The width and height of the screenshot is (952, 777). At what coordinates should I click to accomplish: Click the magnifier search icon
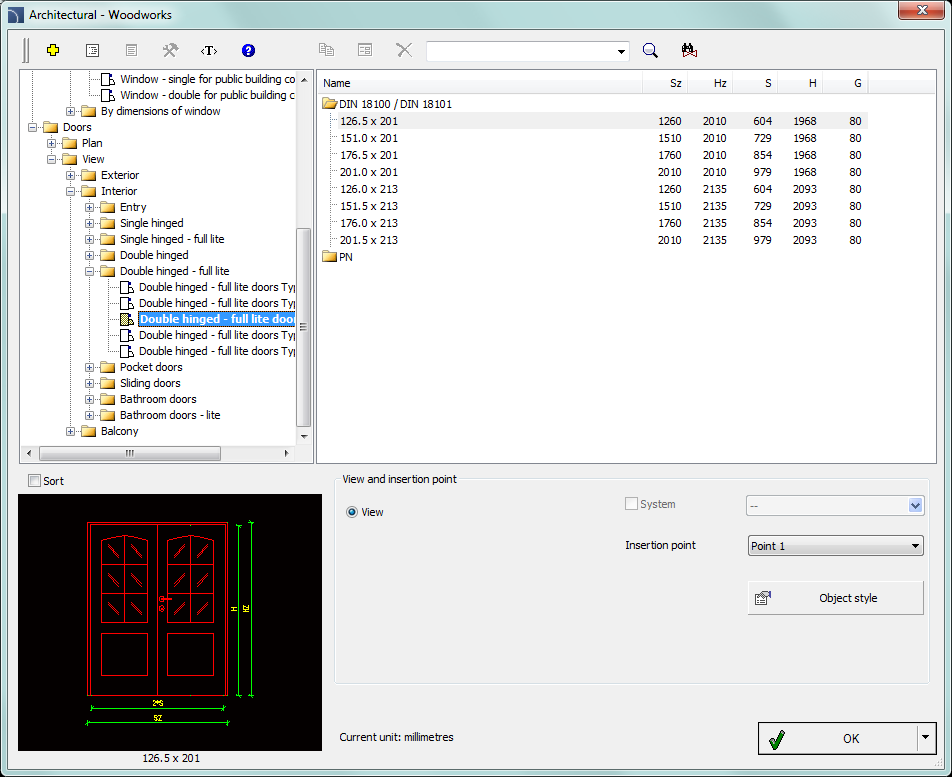point(650,50)
